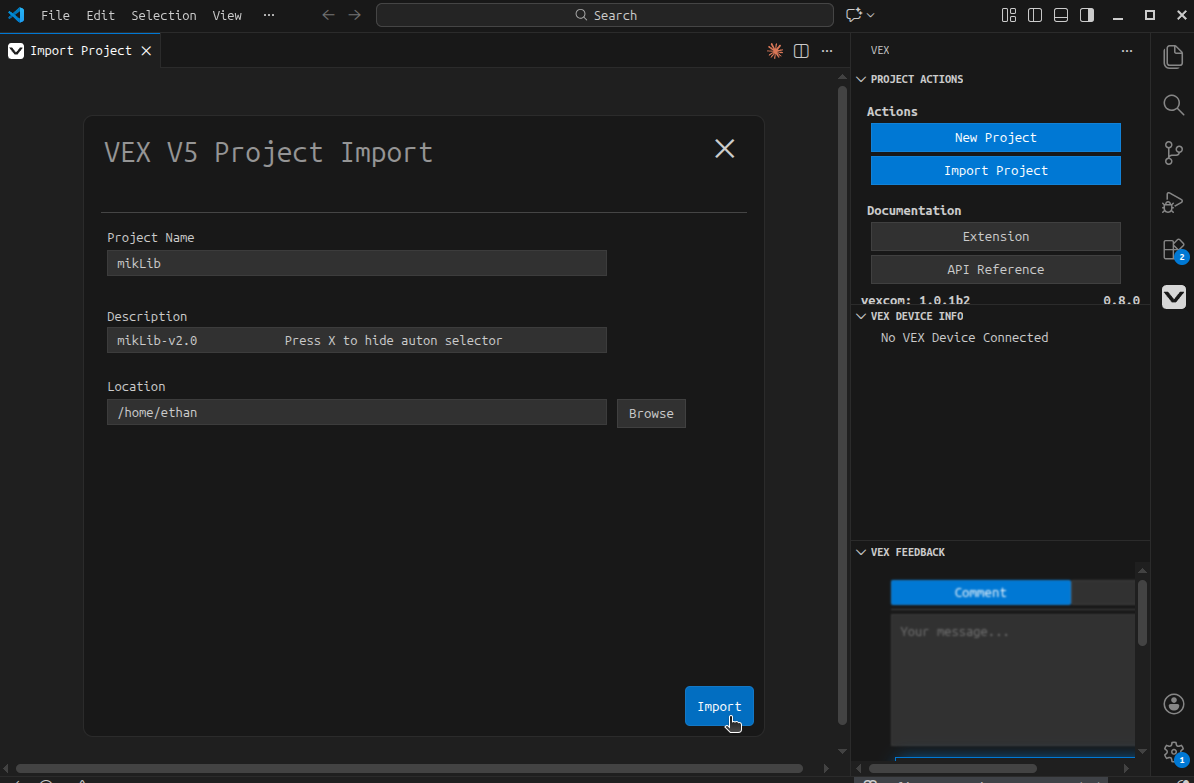Click the title bar Search box
Screen dimensions: 1194x783
pyautogui.click(x=605, y=15)
